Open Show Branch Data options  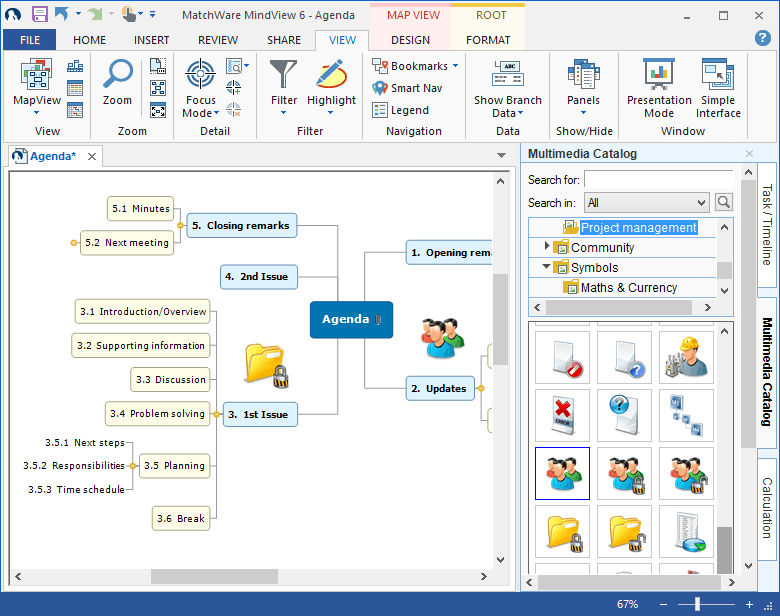[x=507, y=89]
